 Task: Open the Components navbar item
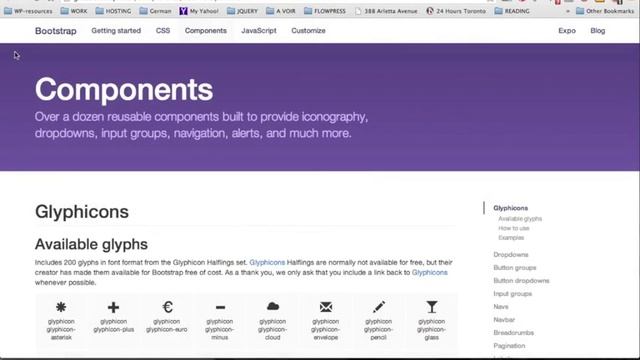point(206,31)
